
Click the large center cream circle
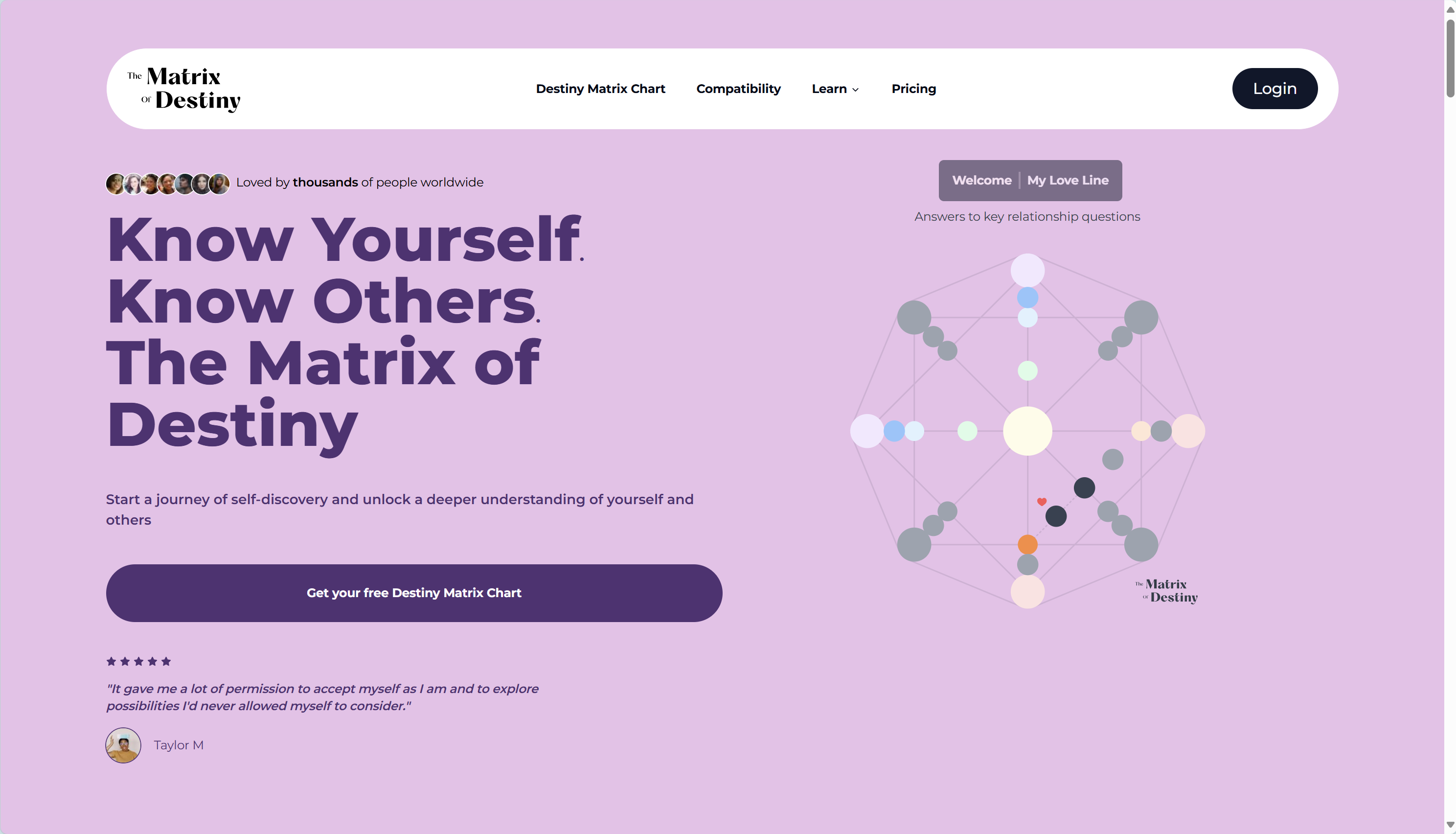click(1027, 431)
